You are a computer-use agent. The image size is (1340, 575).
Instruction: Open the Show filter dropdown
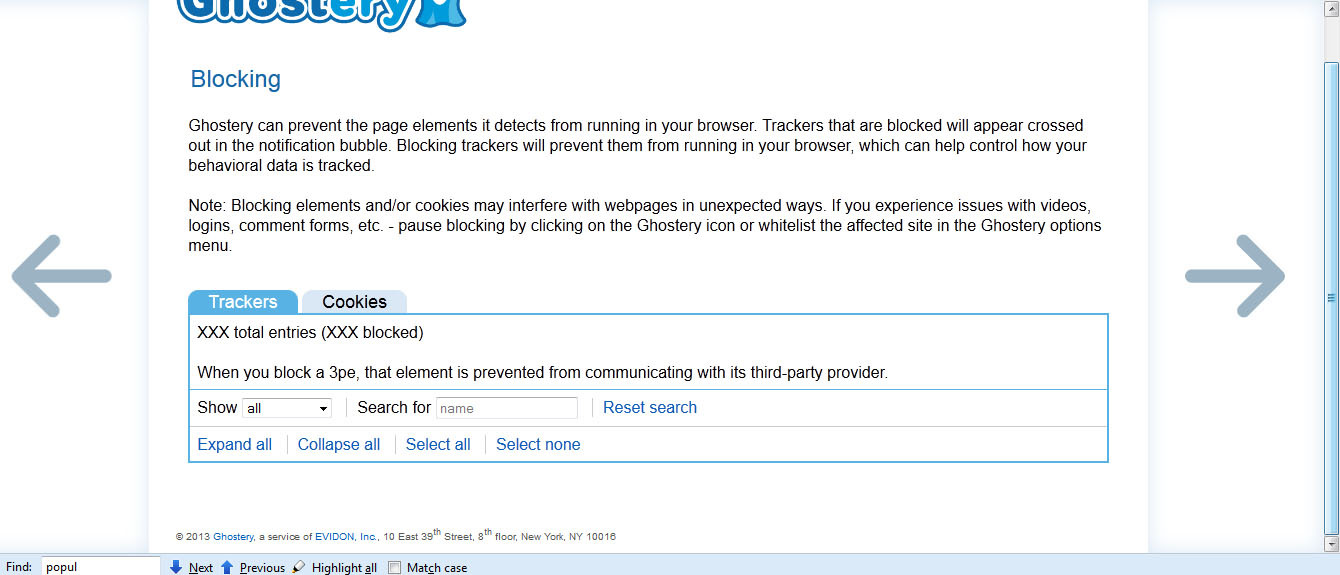pos(287,408)
